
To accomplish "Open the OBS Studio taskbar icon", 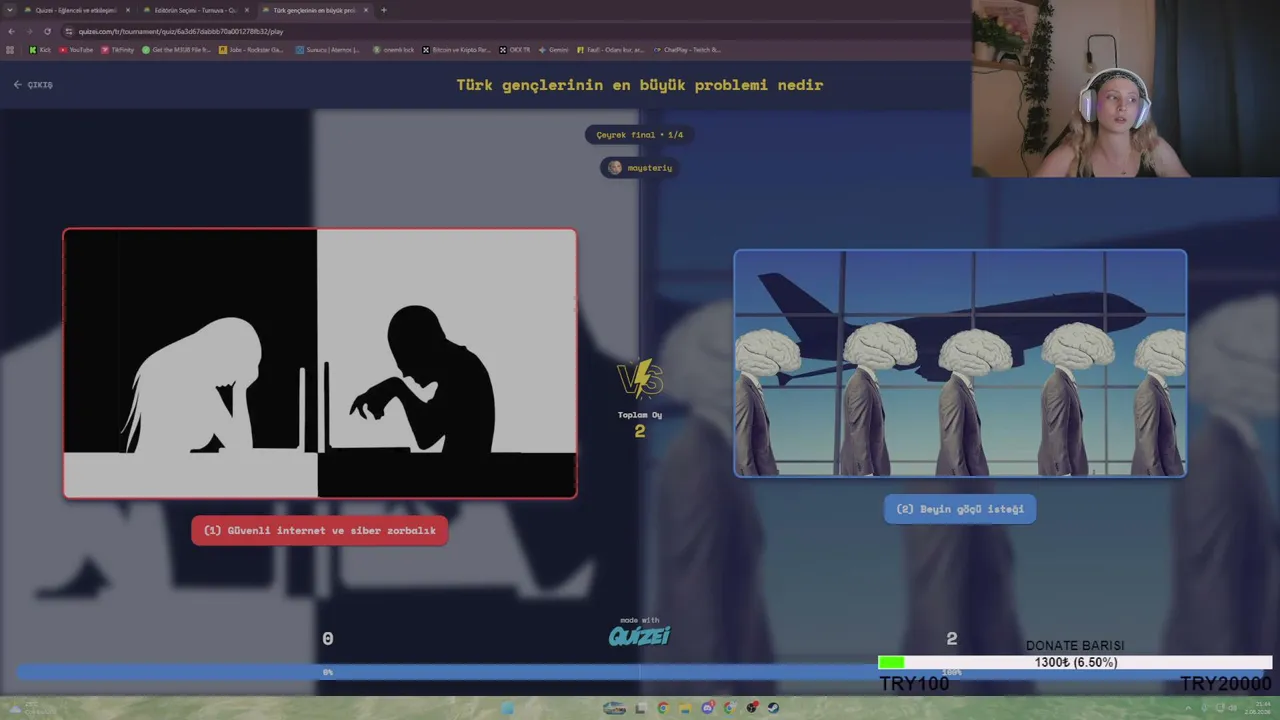I will 752,708.
